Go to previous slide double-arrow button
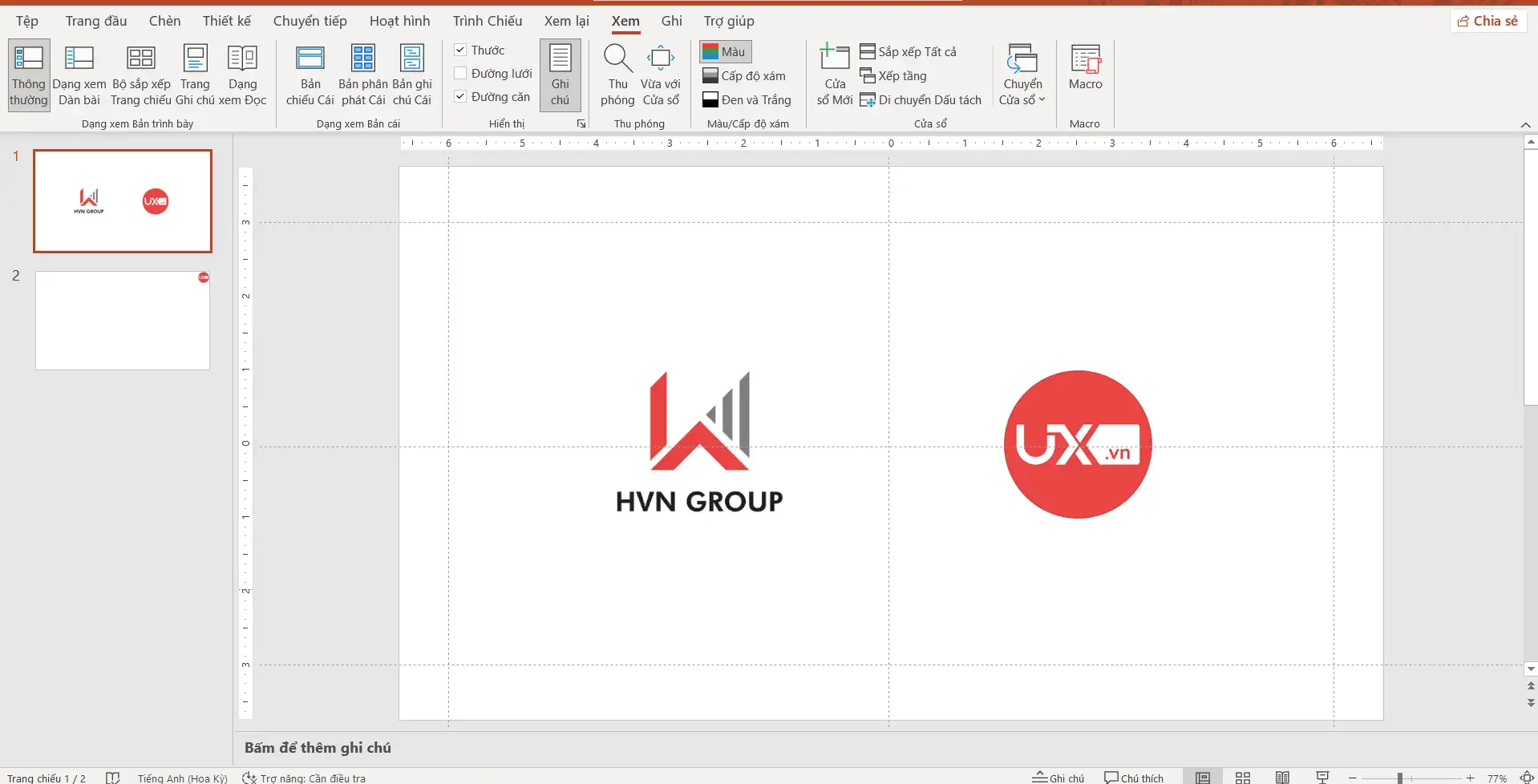 [1531, 686]
